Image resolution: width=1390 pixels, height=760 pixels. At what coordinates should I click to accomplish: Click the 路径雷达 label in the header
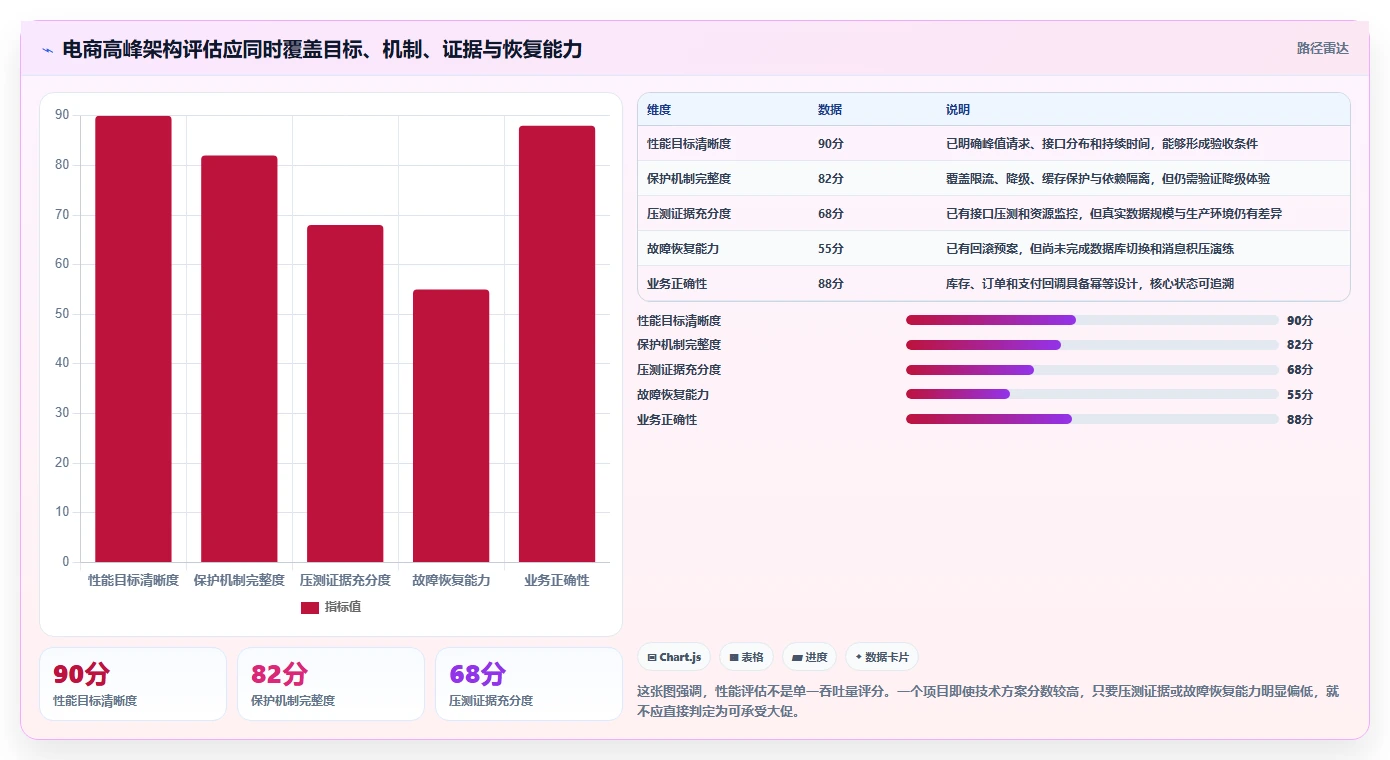[x=1323, y=48]
